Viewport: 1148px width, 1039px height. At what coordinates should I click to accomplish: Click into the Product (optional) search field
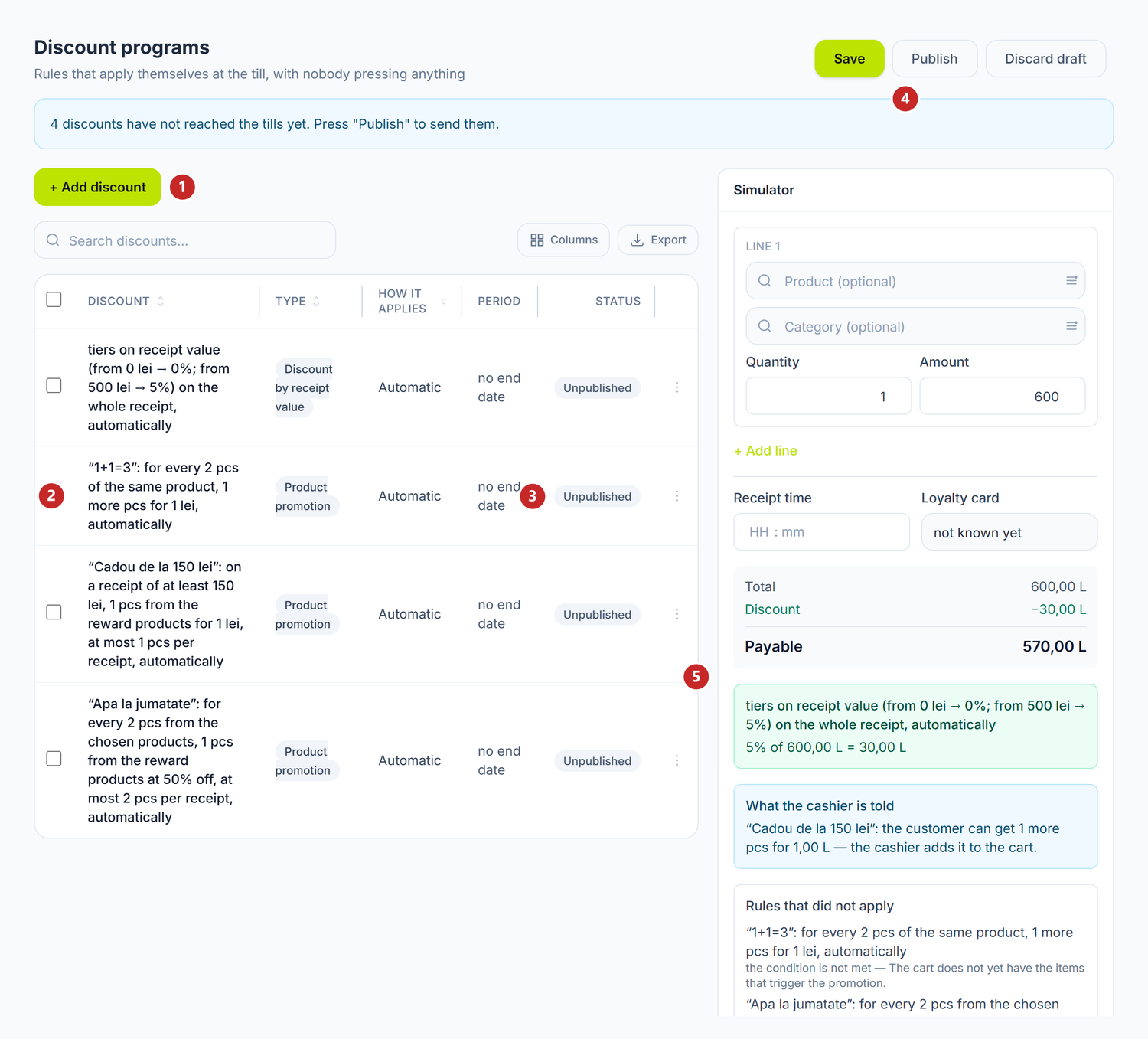tap(915, 281)
